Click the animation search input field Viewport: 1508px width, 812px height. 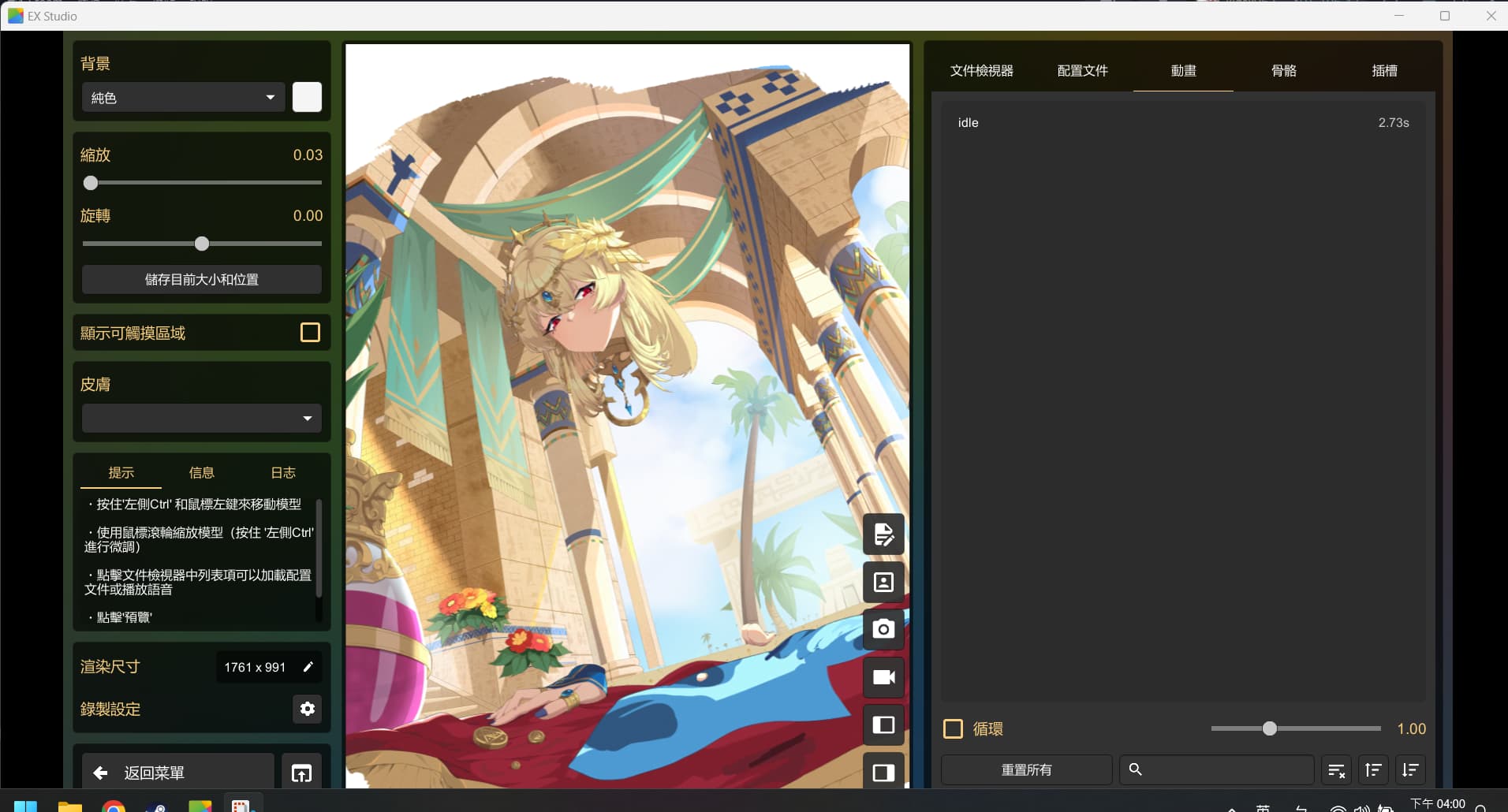(1217, 770)
